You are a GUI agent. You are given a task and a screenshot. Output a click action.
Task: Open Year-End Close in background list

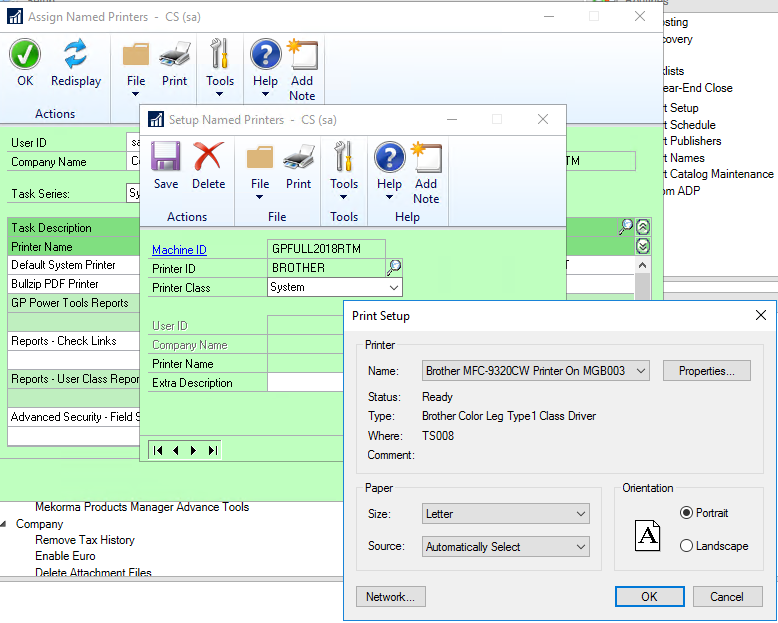click(698, 88)
